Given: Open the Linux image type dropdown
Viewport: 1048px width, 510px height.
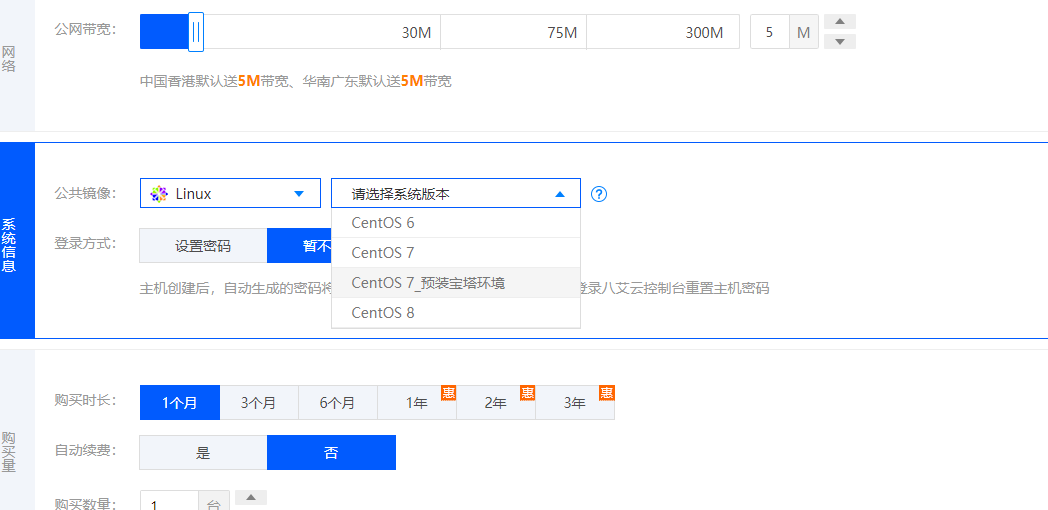Looking at the screenshot, I should [x=229, y=194].
